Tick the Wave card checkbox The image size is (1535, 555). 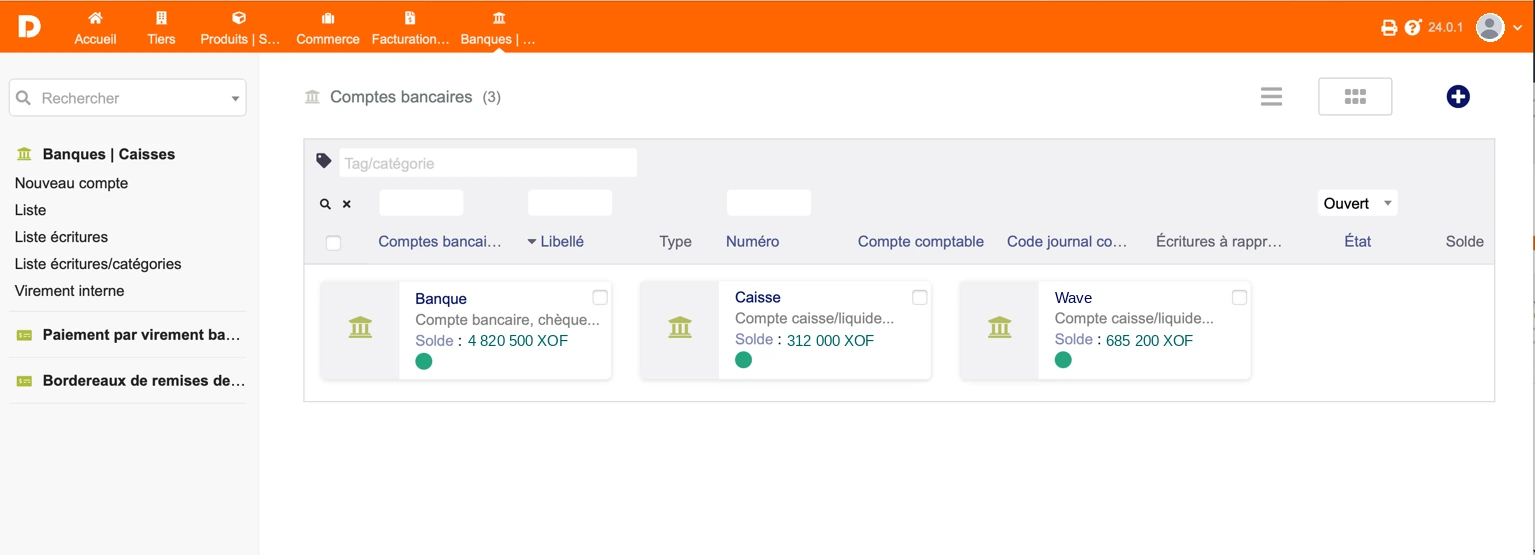(1240, 297)
